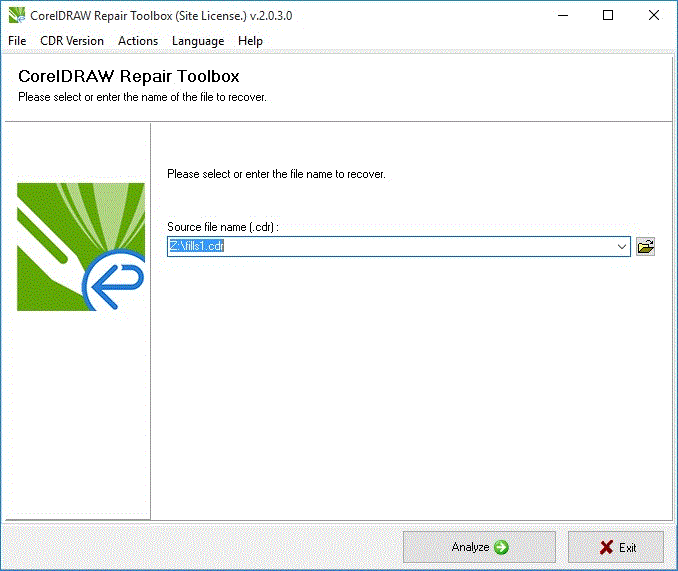Click the application icon in title bar

[x=17, y=16]
